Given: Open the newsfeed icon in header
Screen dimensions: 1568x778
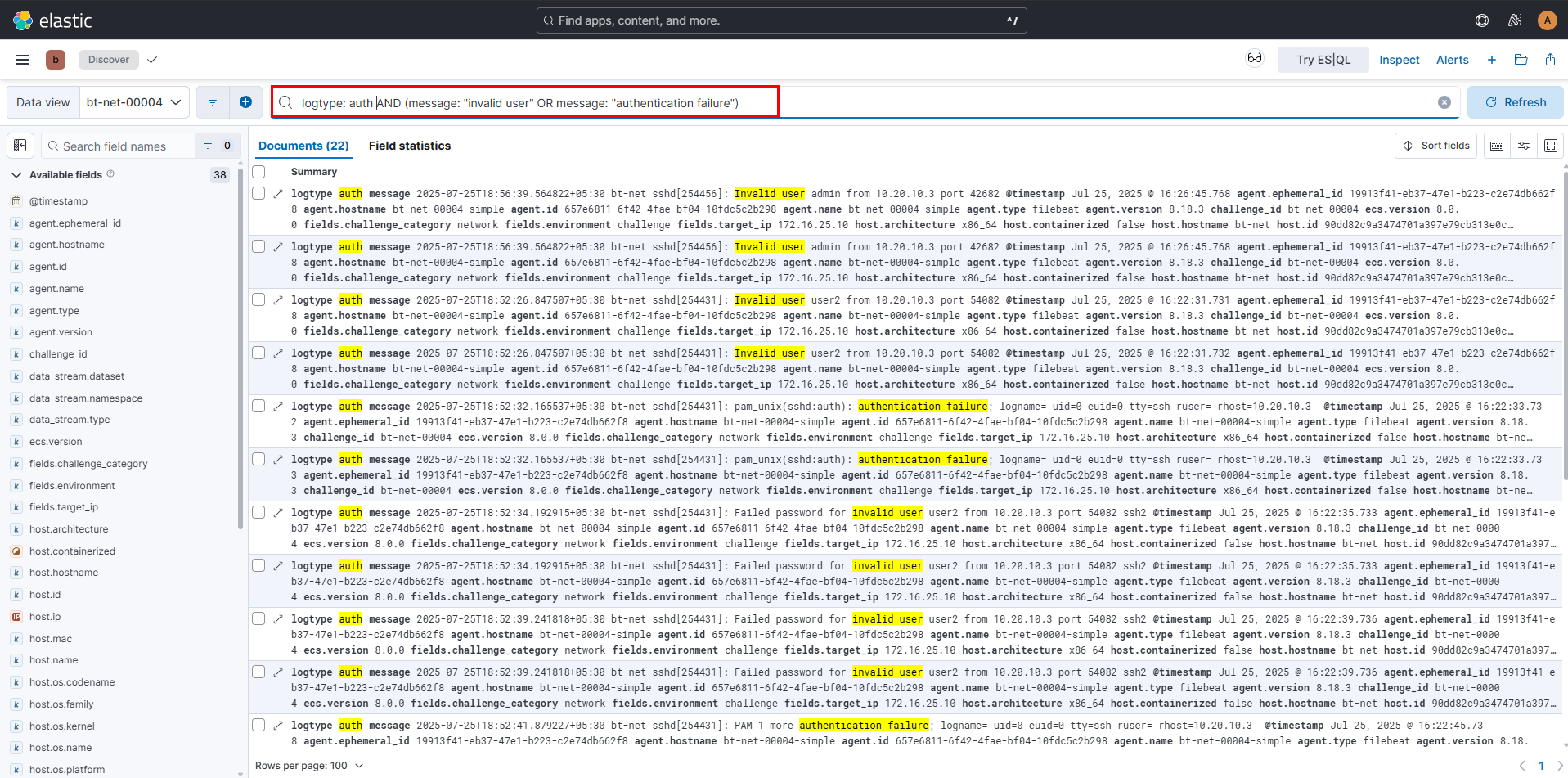Looking at the screenshot, I should 1515,20.
